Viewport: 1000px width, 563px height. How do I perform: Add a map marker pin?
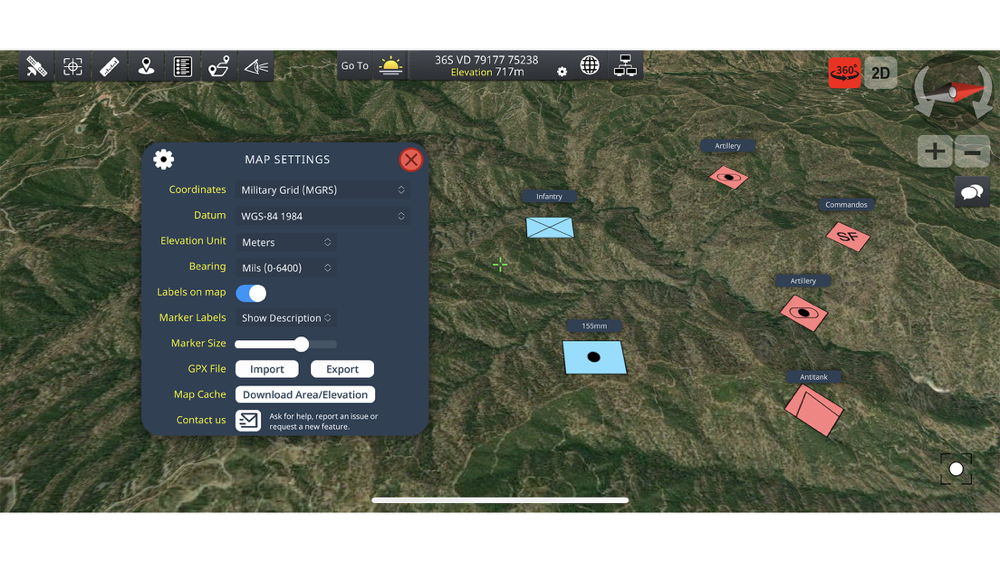[146, 66]
